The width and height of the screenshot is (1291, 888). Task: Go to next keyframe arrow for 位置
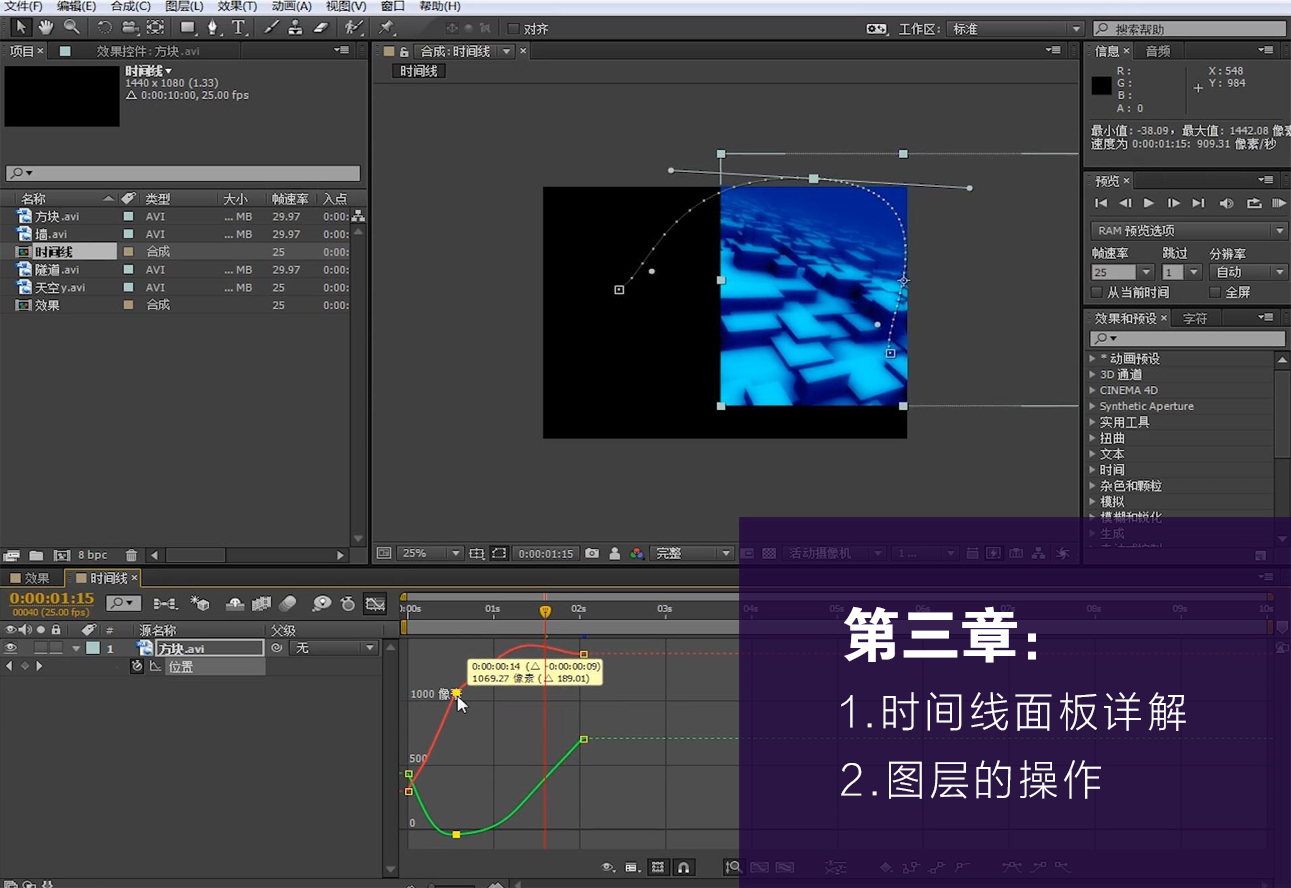point(38,666)
